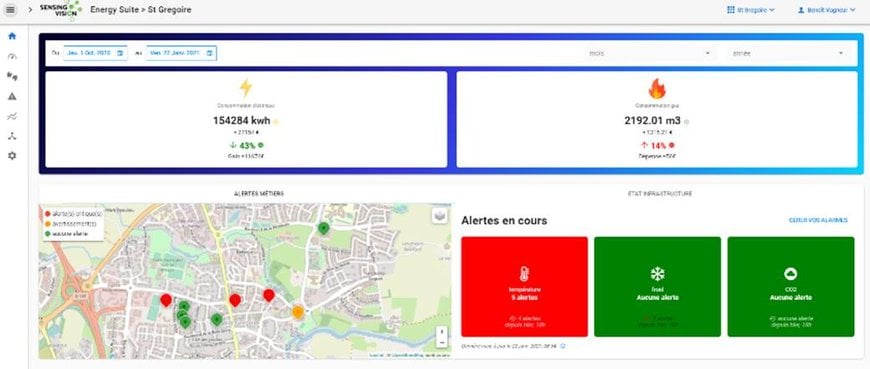This screenshot has width=870, height=369.
Task: Switch to the Etat Infrastructure tab
Action: [660, 194]
